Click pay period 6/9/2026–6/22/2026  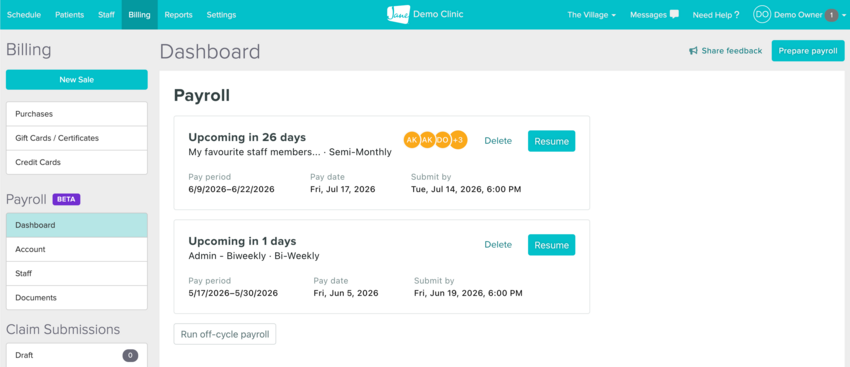click(x=231, y=189)
